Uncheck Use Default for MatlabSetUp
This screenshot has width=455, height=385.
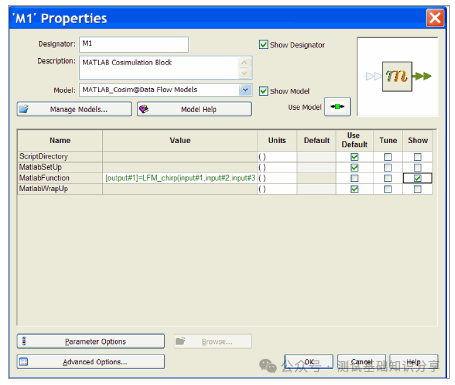[x=354, y=167]
